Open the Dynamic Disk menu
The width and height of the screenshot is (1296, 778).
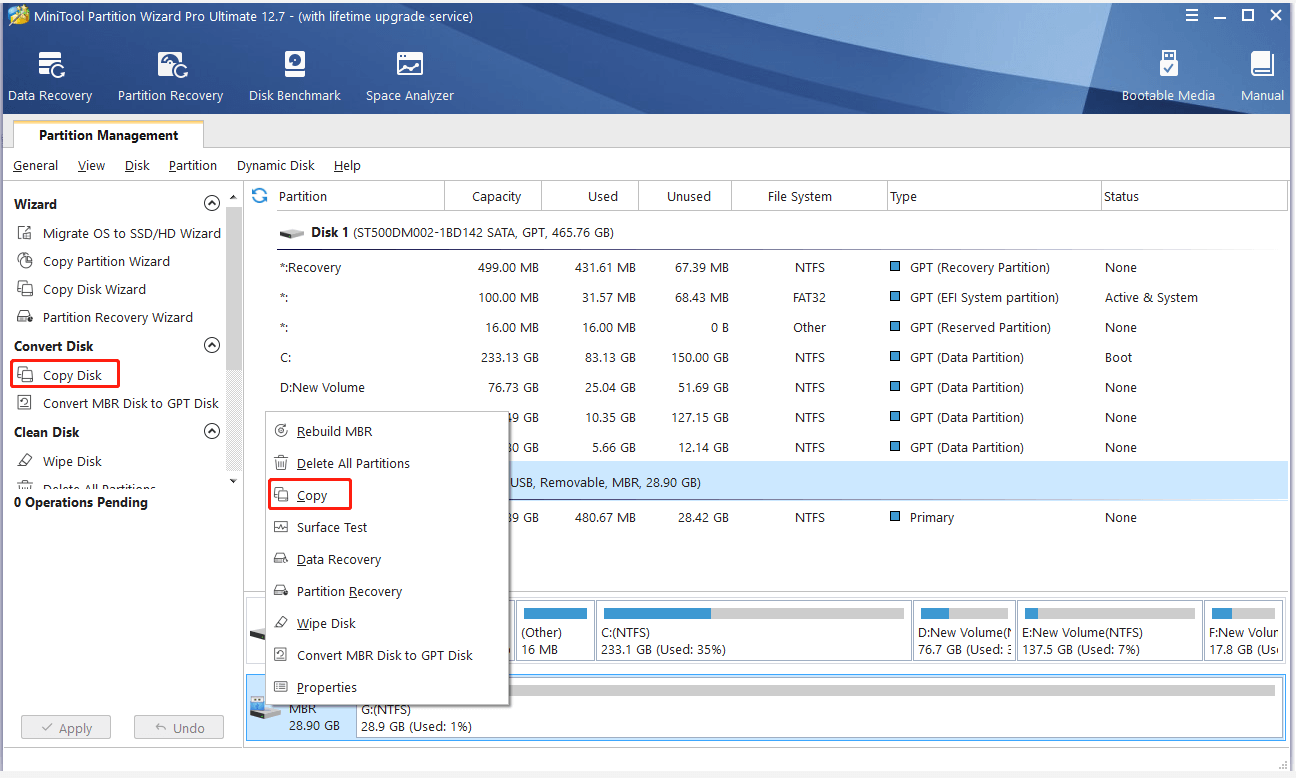pos(275,165)
